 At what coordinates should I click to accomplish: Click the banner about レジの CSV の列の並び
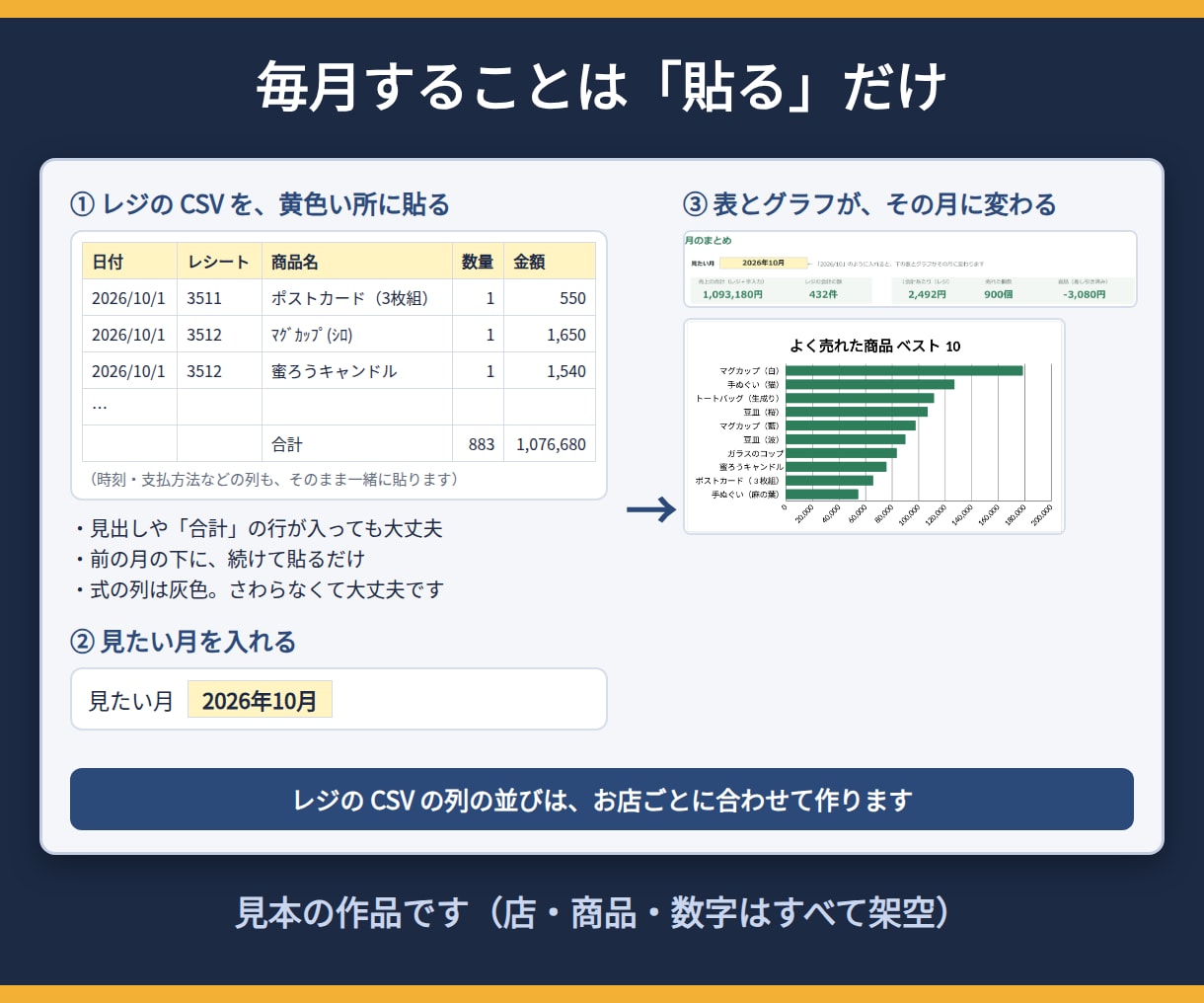[x=602, y=800]
